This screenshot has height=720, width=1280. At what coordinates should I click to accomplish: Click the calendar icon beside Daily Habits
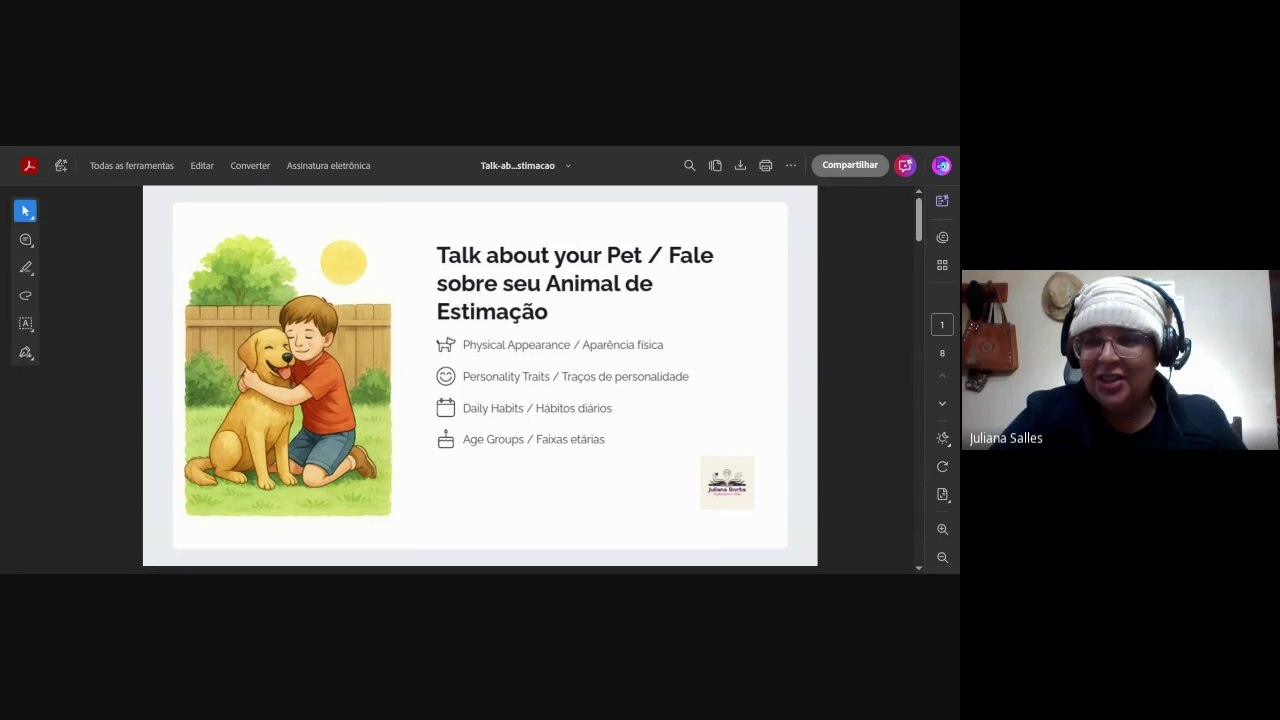446,408
